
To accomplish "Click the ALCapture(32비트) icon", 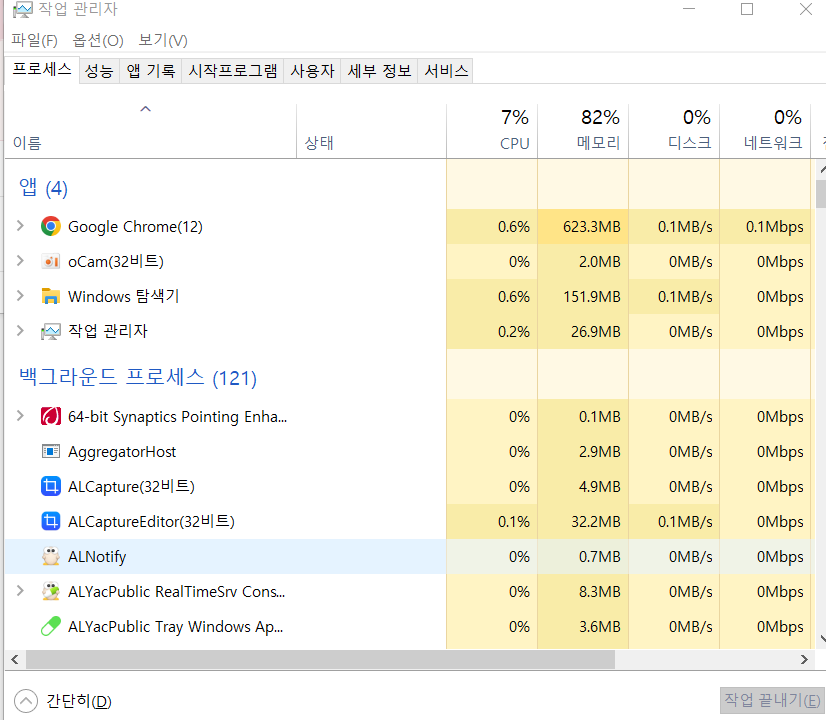I will (x=51, y=486).
